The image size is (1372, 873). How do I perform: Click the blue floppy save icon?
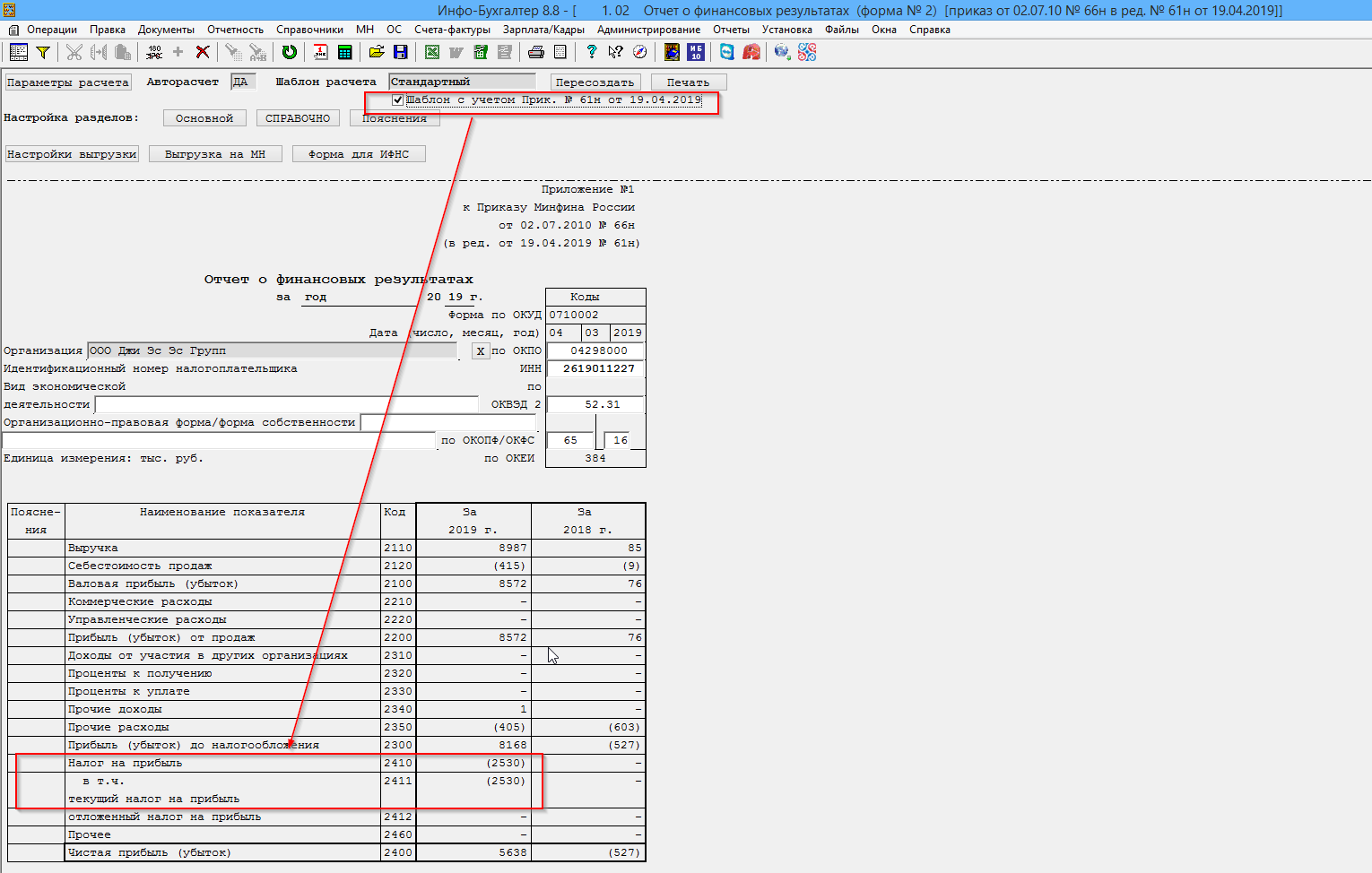400,52
